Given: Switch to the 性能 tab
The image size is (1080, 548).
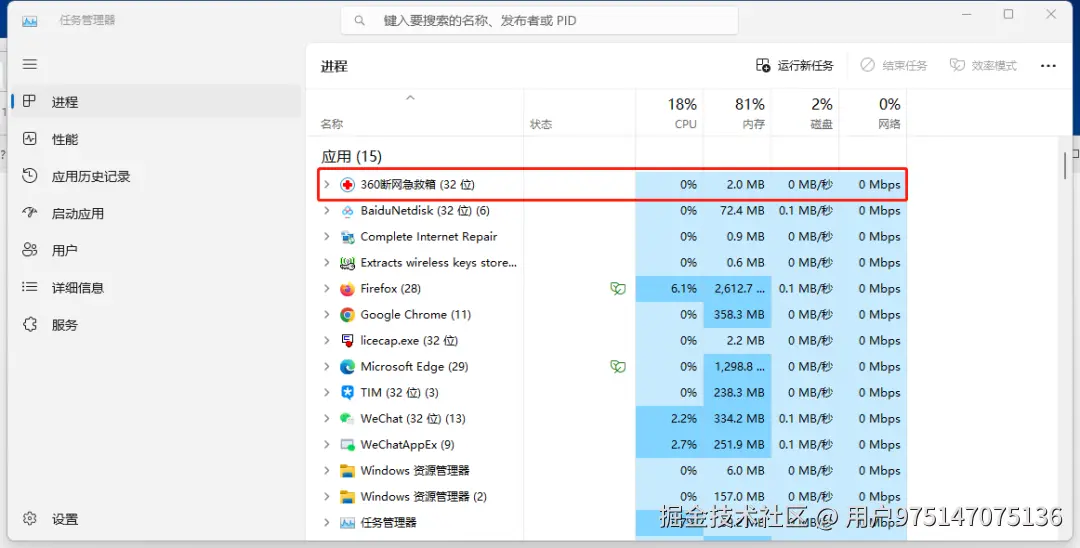Looking at the screenshot, I should click(156, 139).
